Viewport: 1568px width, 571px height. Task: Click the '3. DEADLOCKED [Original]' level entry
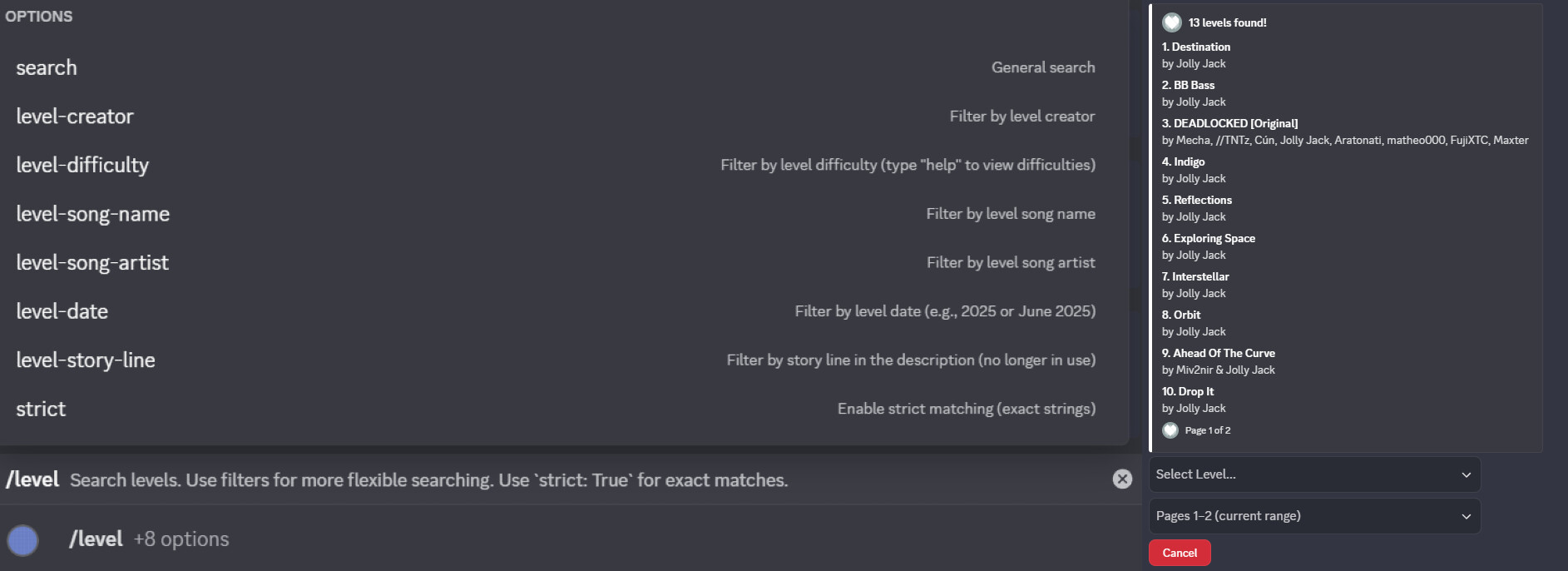click(1229, 123)
